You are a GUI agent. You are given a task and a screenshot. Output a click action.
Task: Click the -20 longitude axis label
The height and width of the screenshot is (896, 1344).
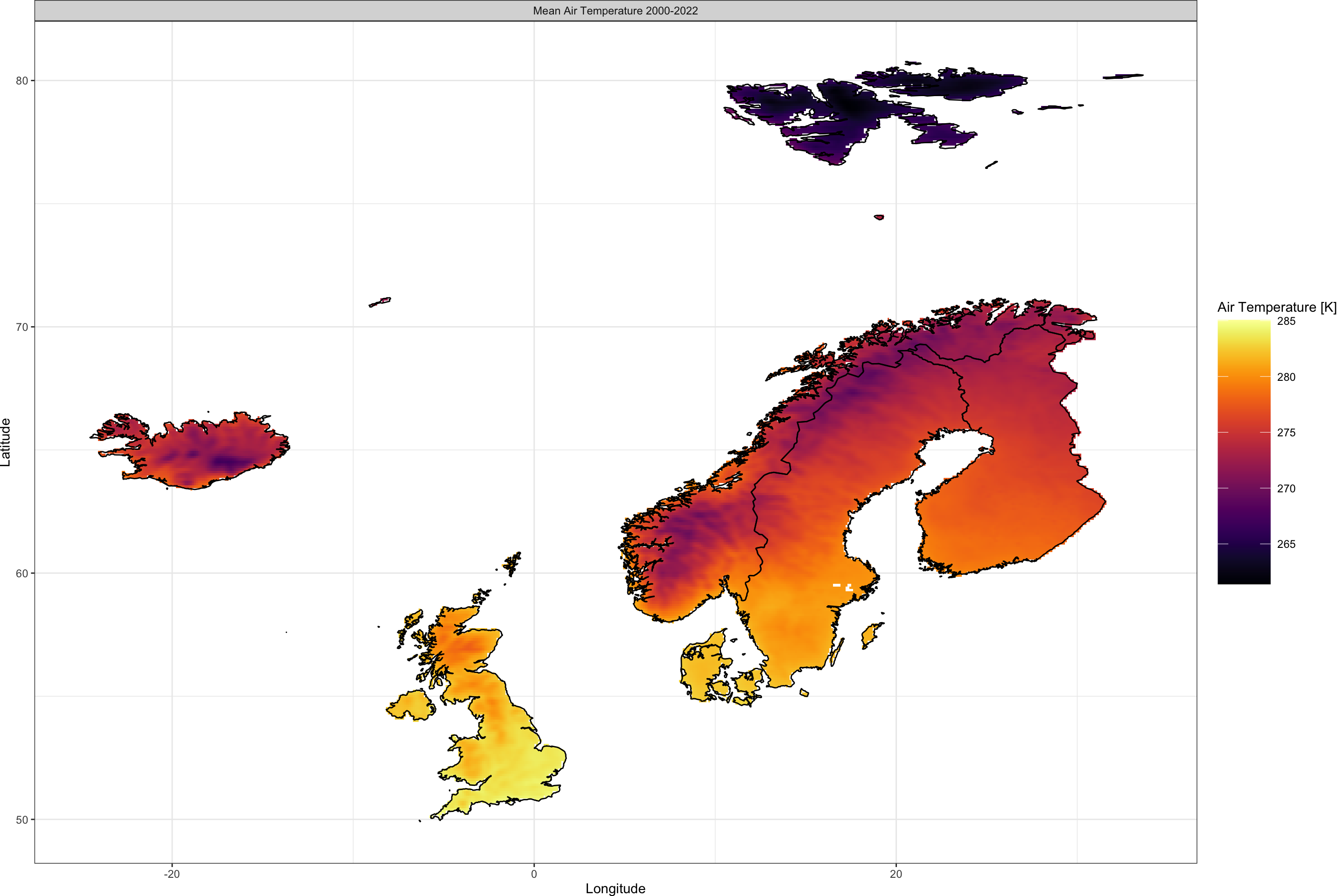point(171,874)
